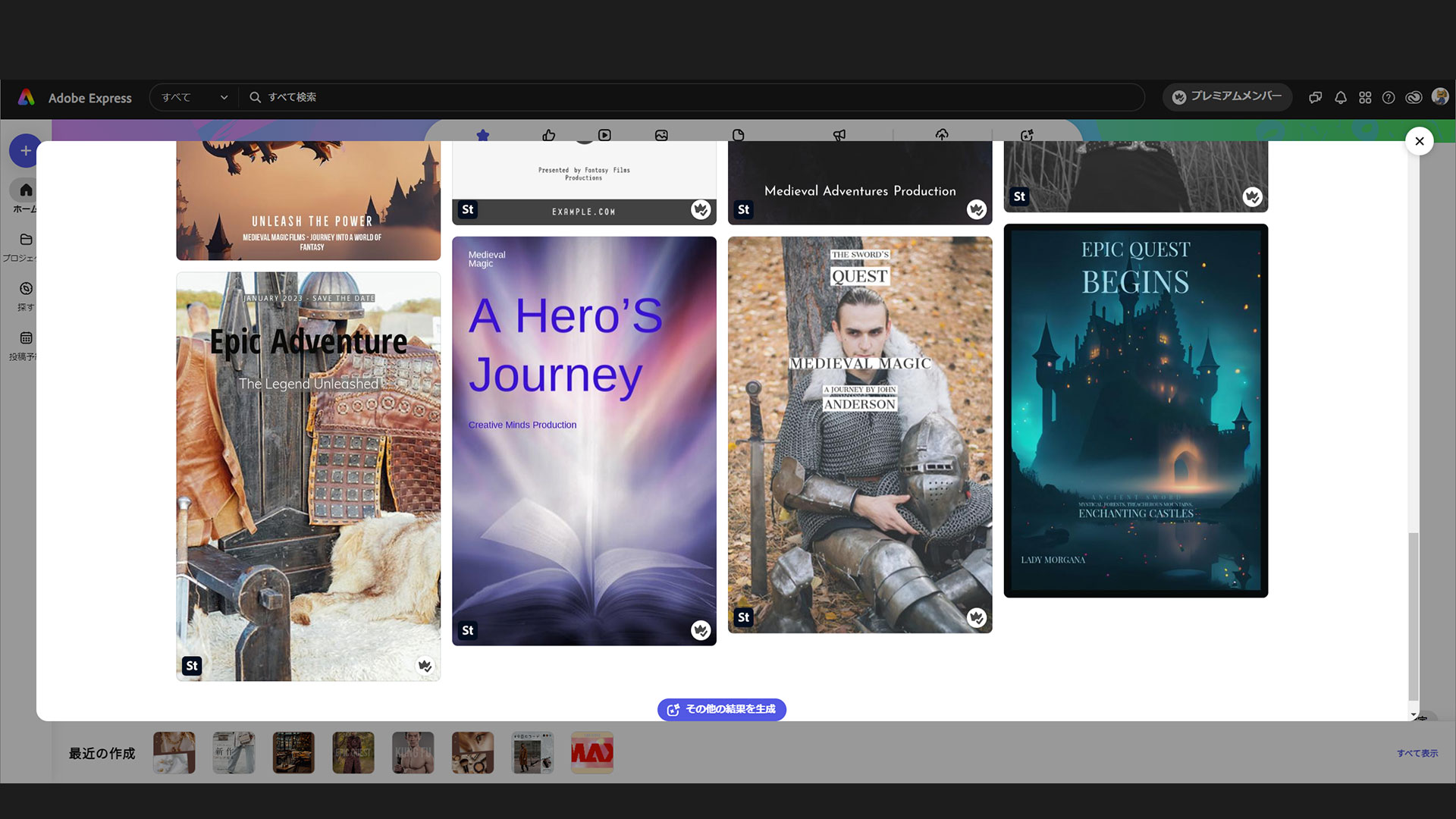Click the すべて検索 search field

(682, 97)
